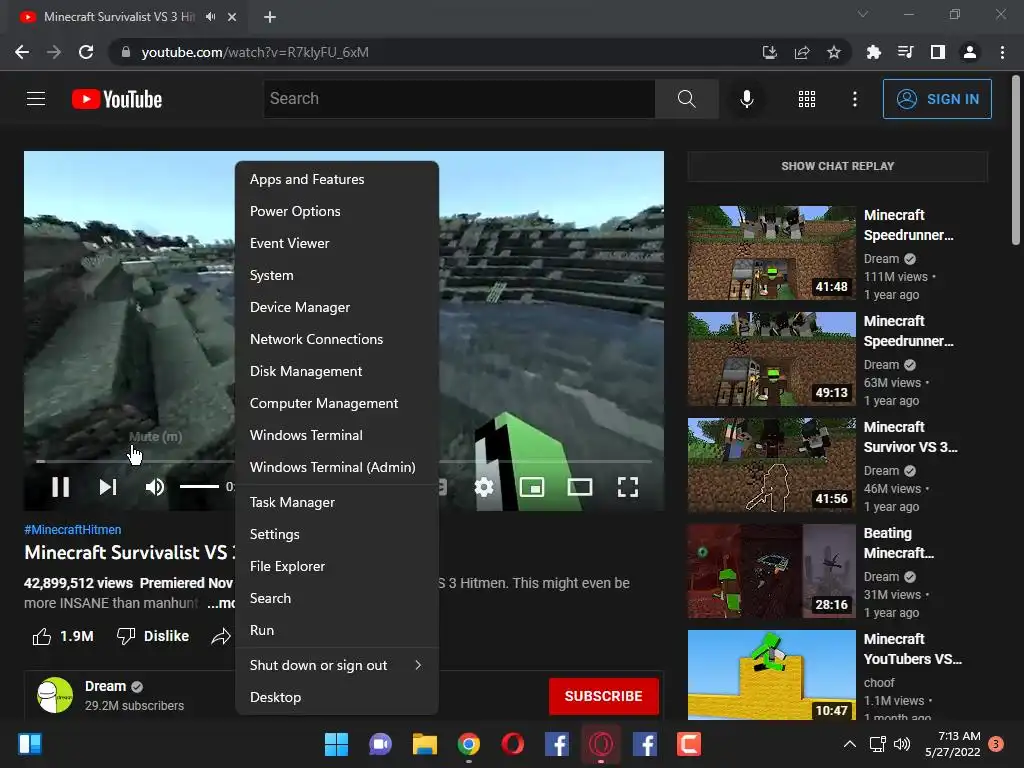Open the 41:48 Minecraft Speedrunner thumbnail
Screen dimensions: 1024x768
pos(771,253)
